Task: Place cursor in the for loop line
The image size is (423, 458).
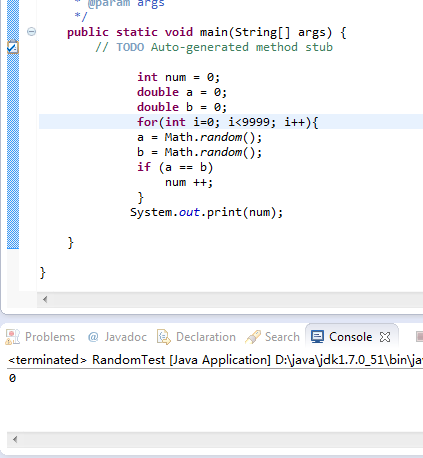Action: click(228, 122)
